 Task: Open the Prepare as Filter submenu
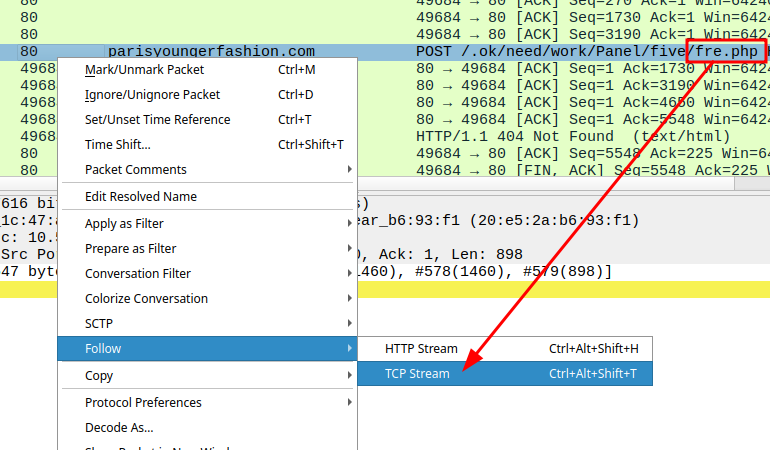click(130, 249)
